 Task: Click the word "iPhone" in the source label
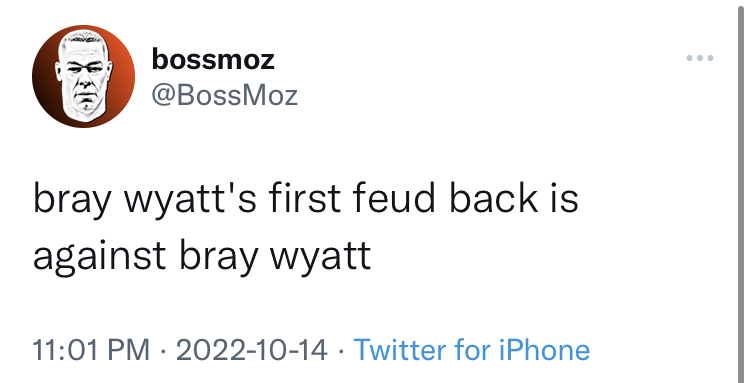click(544, 350)
